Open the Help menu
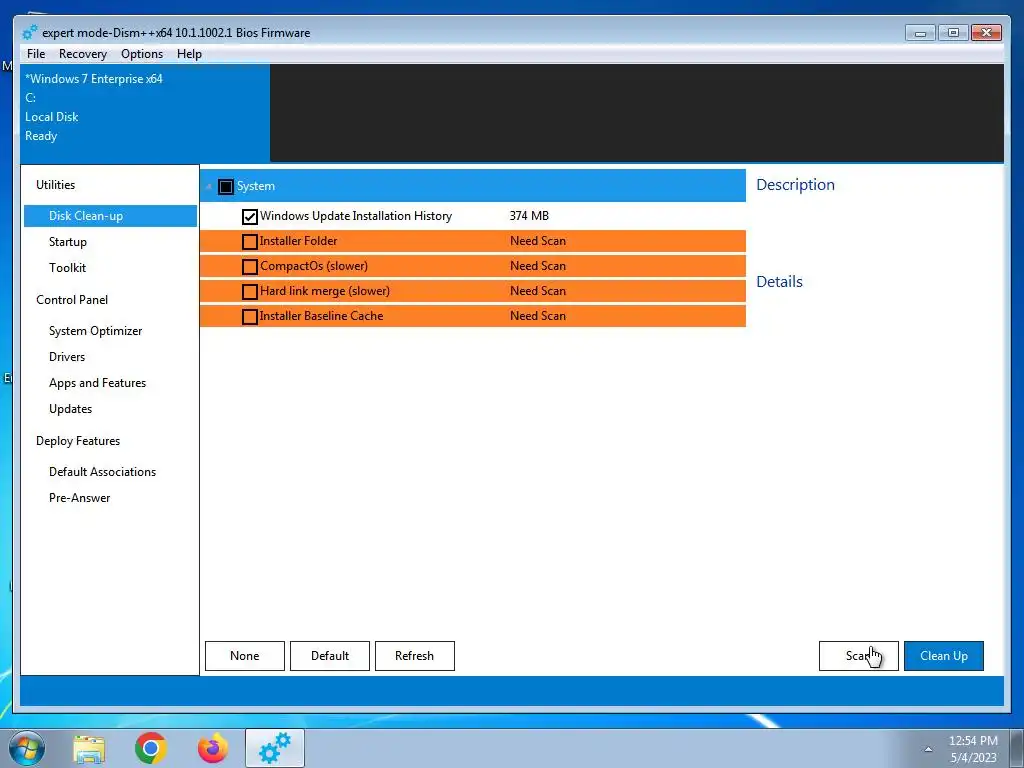 click(189, 54)
